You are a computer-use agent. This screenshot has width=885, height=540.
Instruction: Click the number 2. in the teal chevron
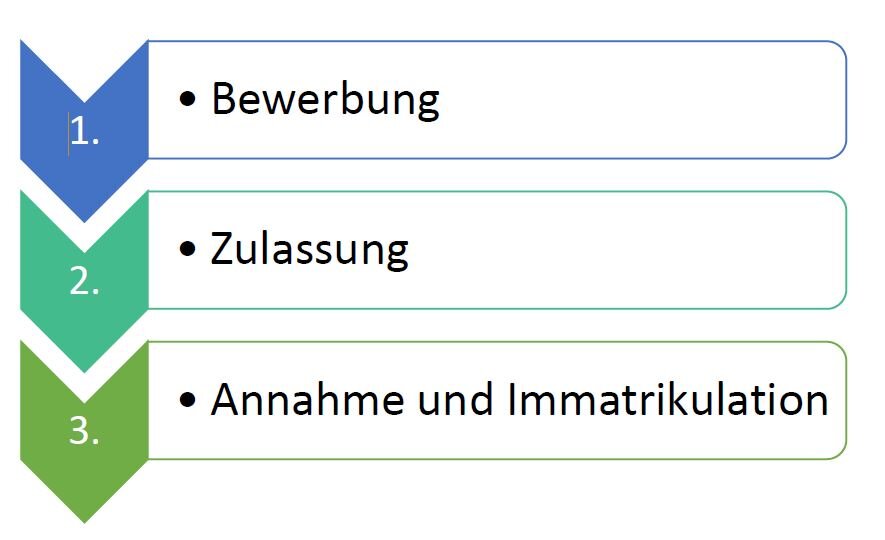(85, 283)
